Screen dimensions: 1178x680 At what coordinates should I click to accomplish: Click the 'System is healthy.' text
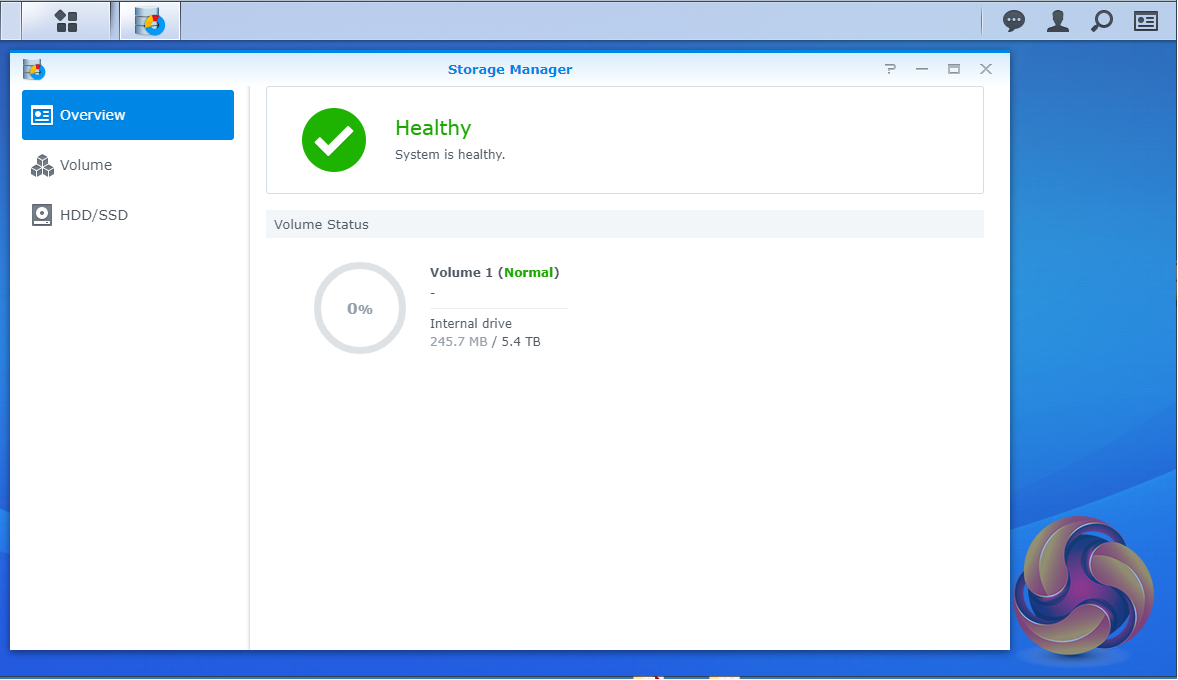450,155
